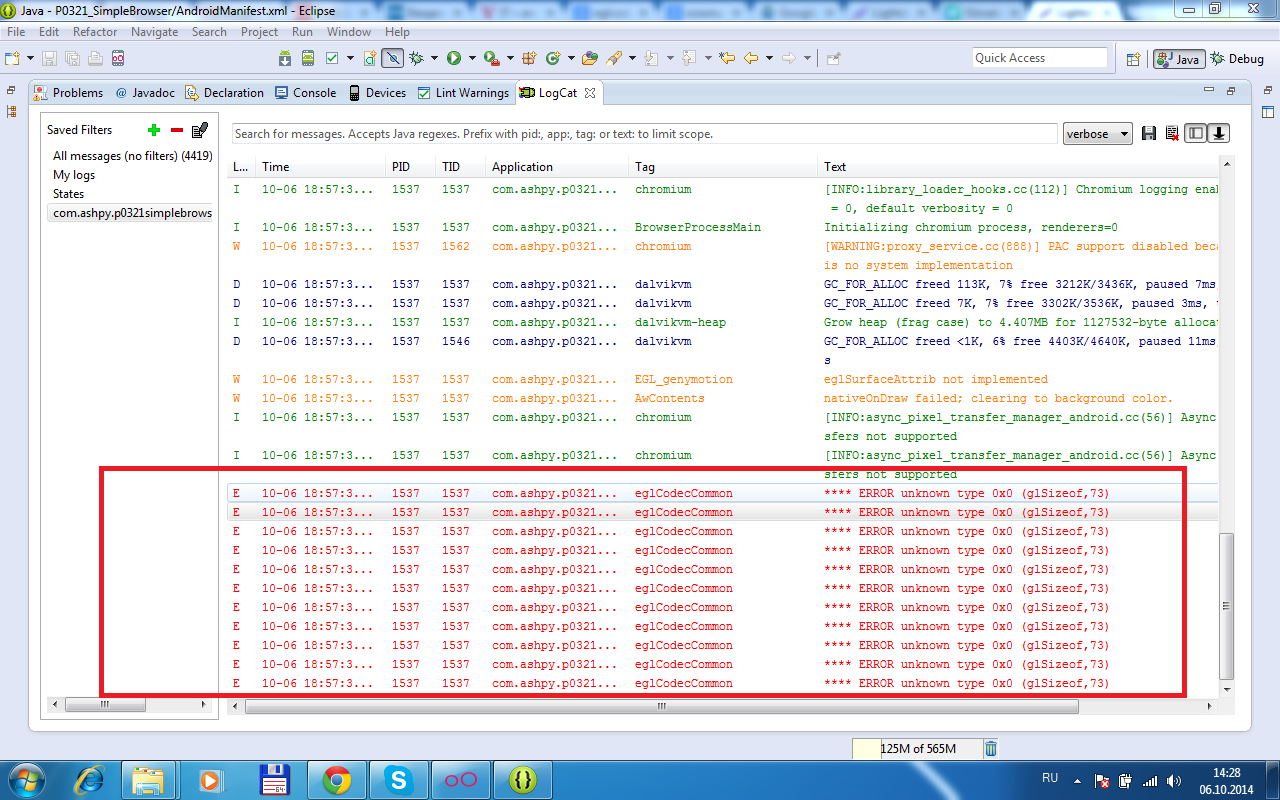Open the verbose log level dropdown
1280x800 pixels.
tap(1097, 134)
